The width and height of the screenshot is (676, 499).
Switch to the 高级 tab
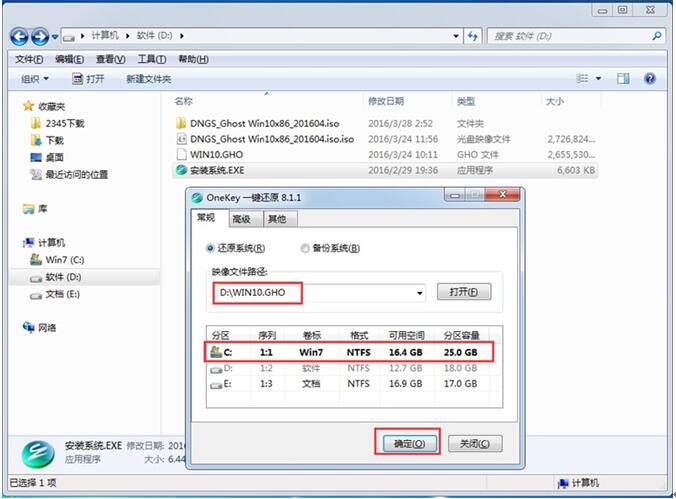click(x=241, y=219)
